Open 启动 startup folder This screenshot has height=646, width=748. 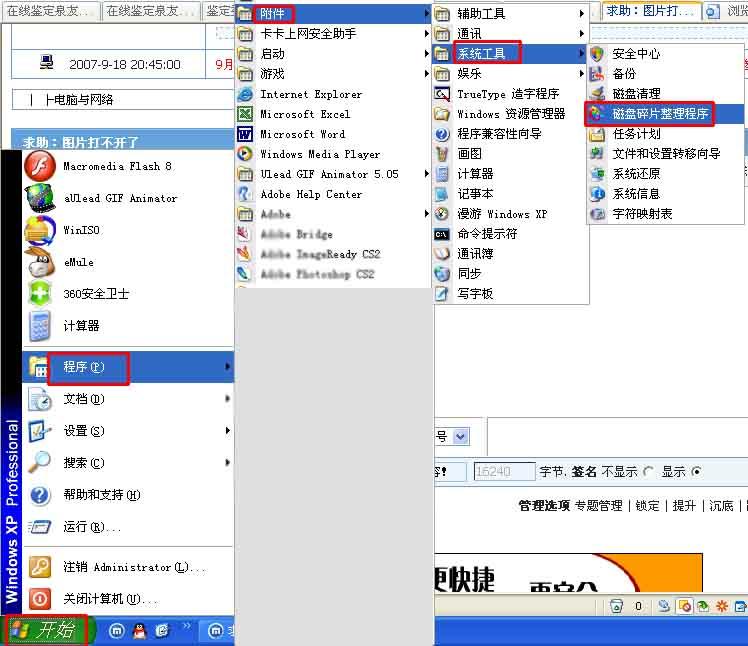tap(334, 54)
